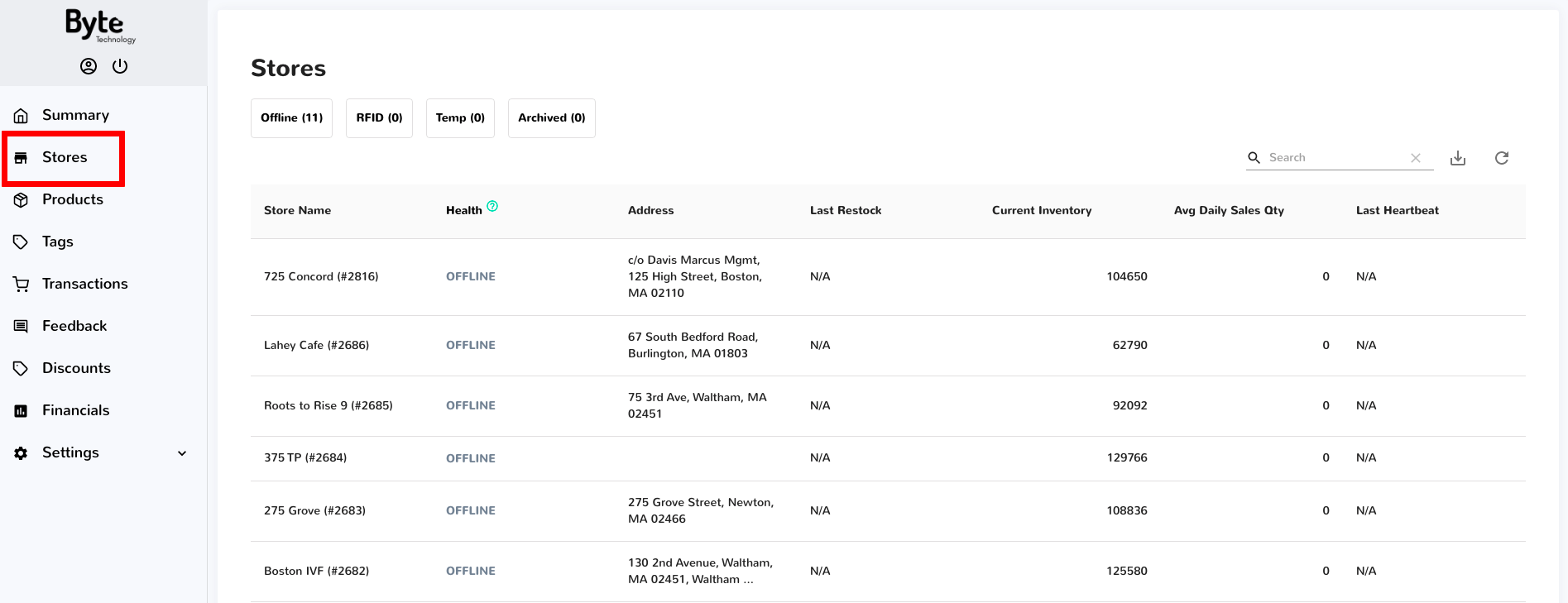This screenshot has height=603, width=1568.
Task: Open the user account profile icon
Action: (89, 66)
